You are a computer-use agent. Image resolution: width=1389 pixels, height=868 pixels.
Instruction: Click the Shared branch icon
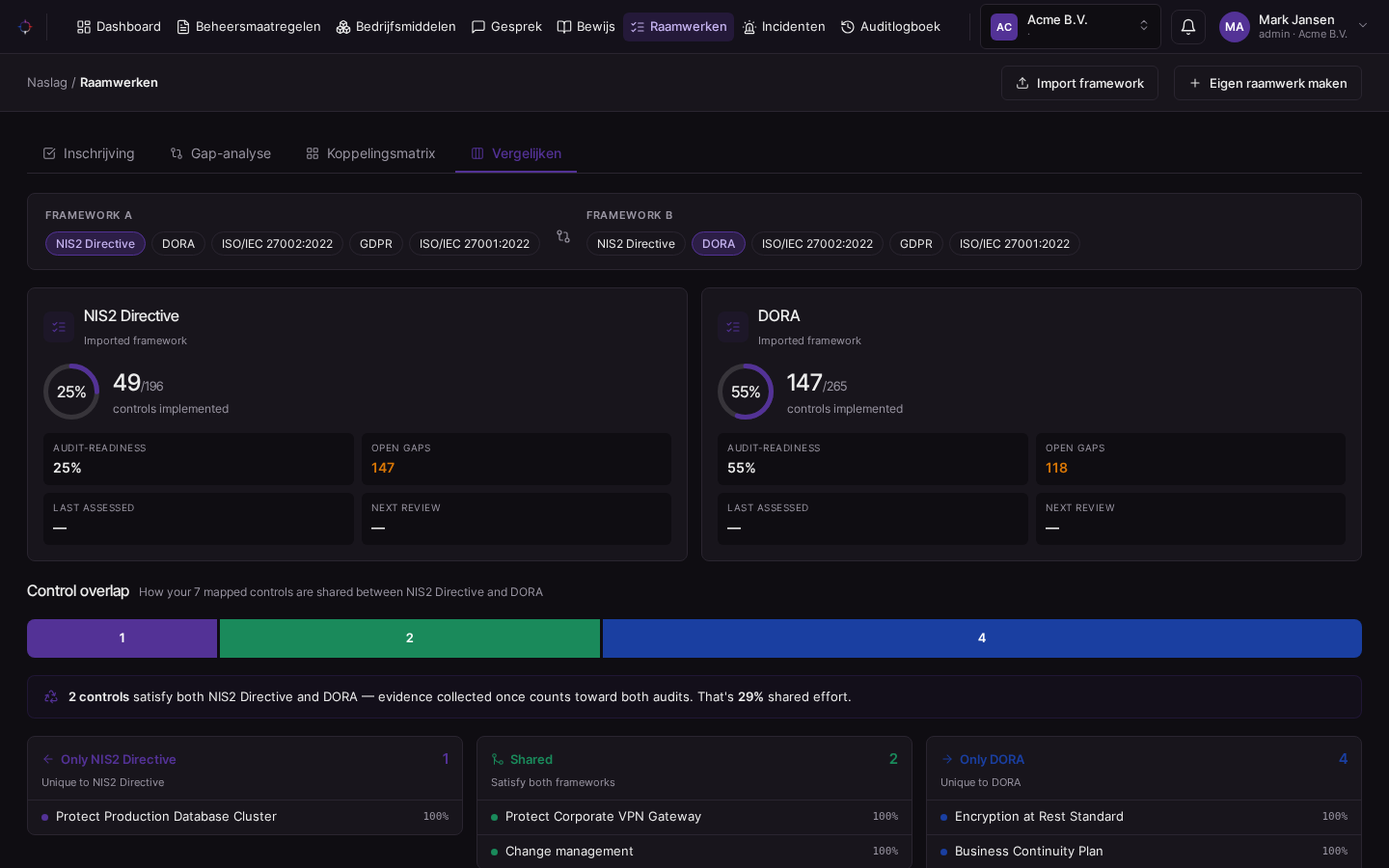tap(498, 759)
